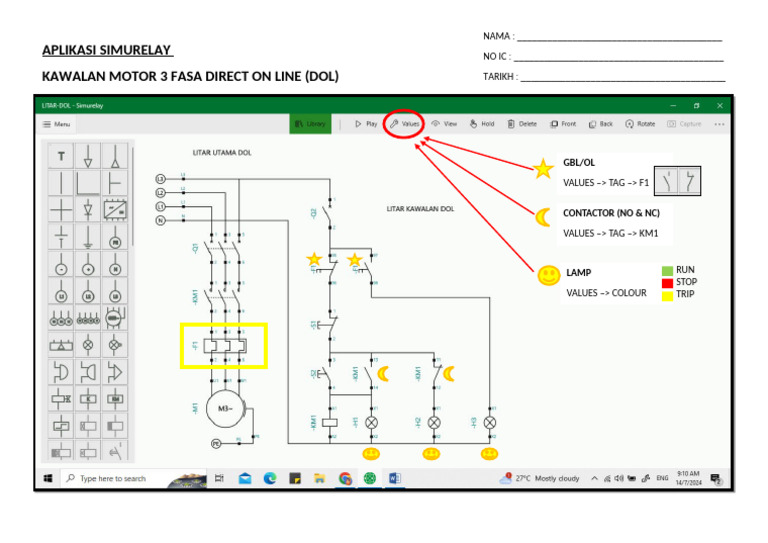Select the M3~ motor on canvas

[225, 408]
